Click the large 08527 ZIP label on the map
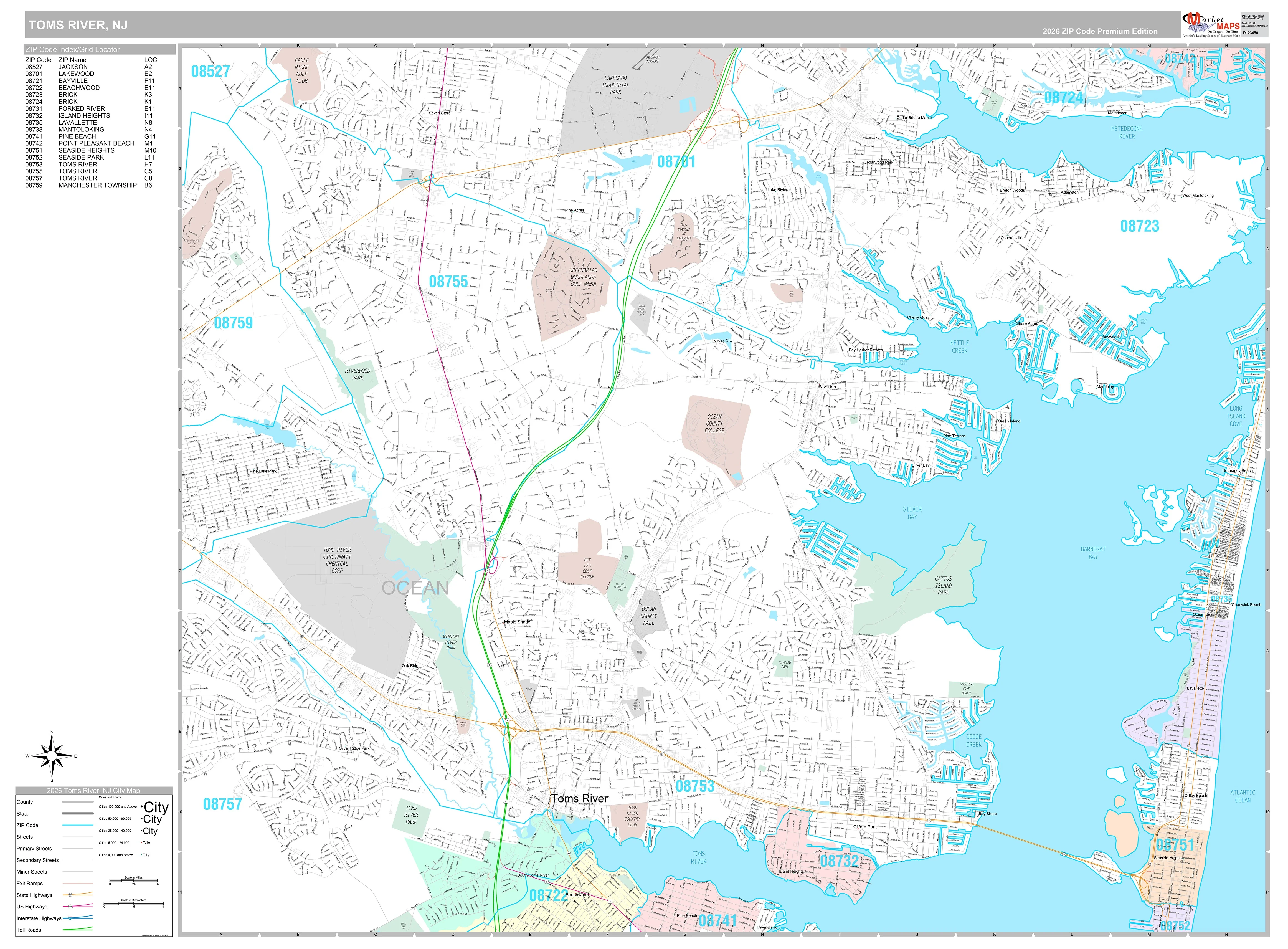The height and width of the screenshot is (949, 1288). [x=210, y=71]
